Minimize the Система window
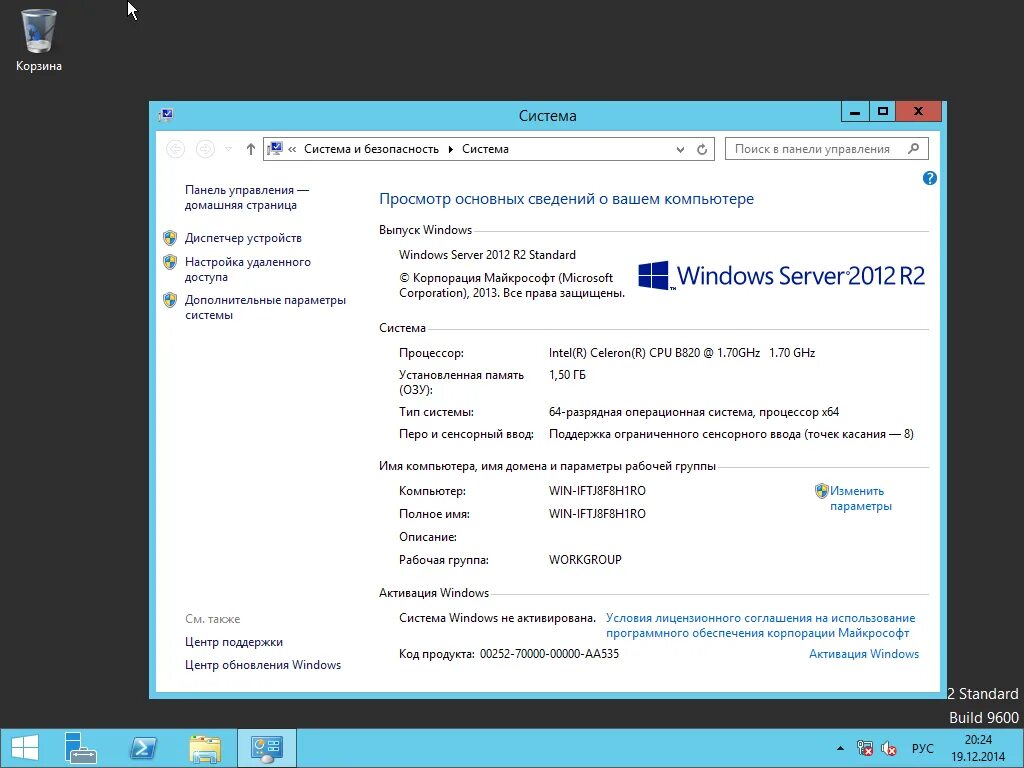The width and height of the screenshot is (1024, 768). 855,112
